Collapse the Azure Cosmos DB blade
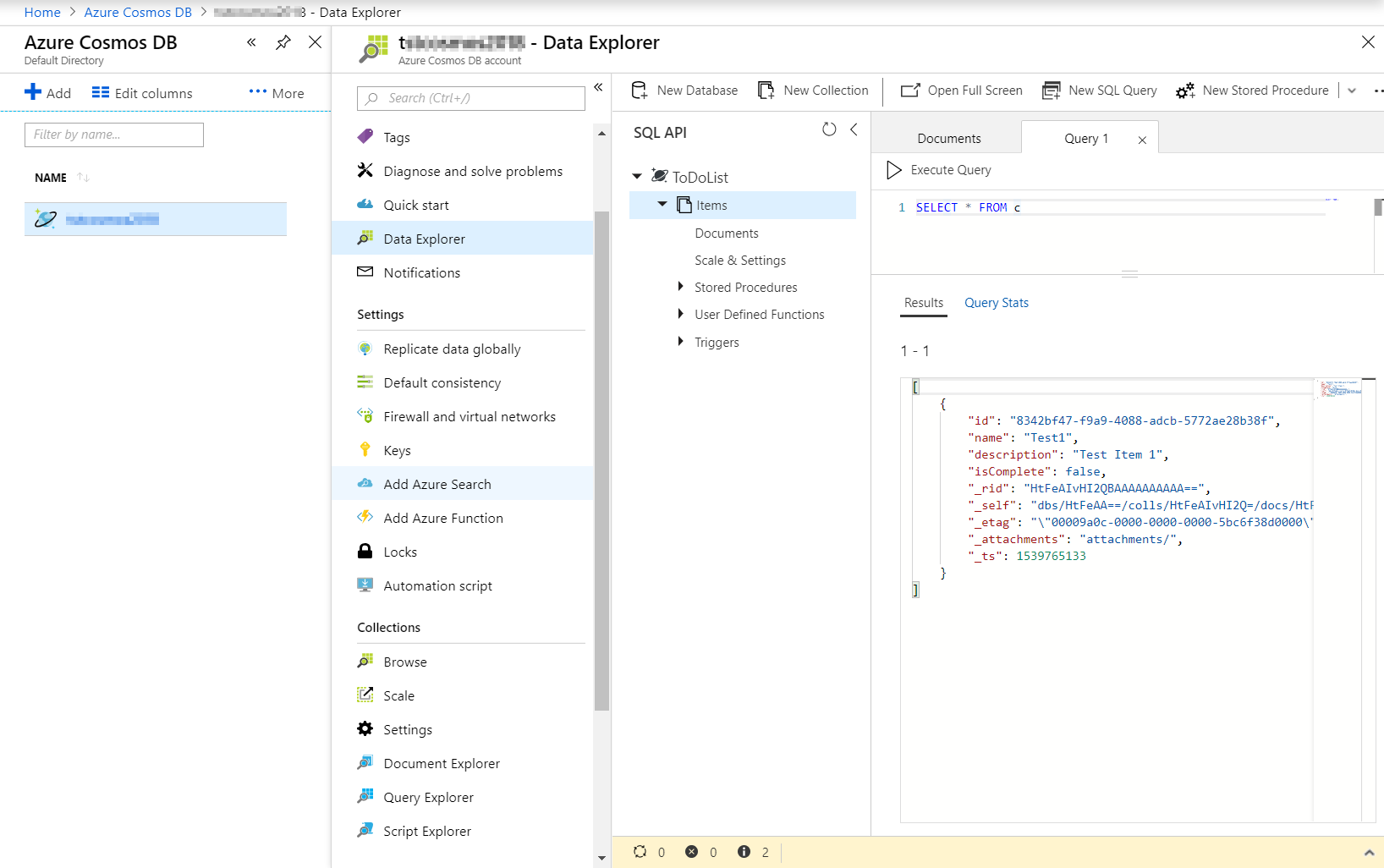Image resolution: width=1384 pixels, height=868 pixels. (x=251, y=42)
